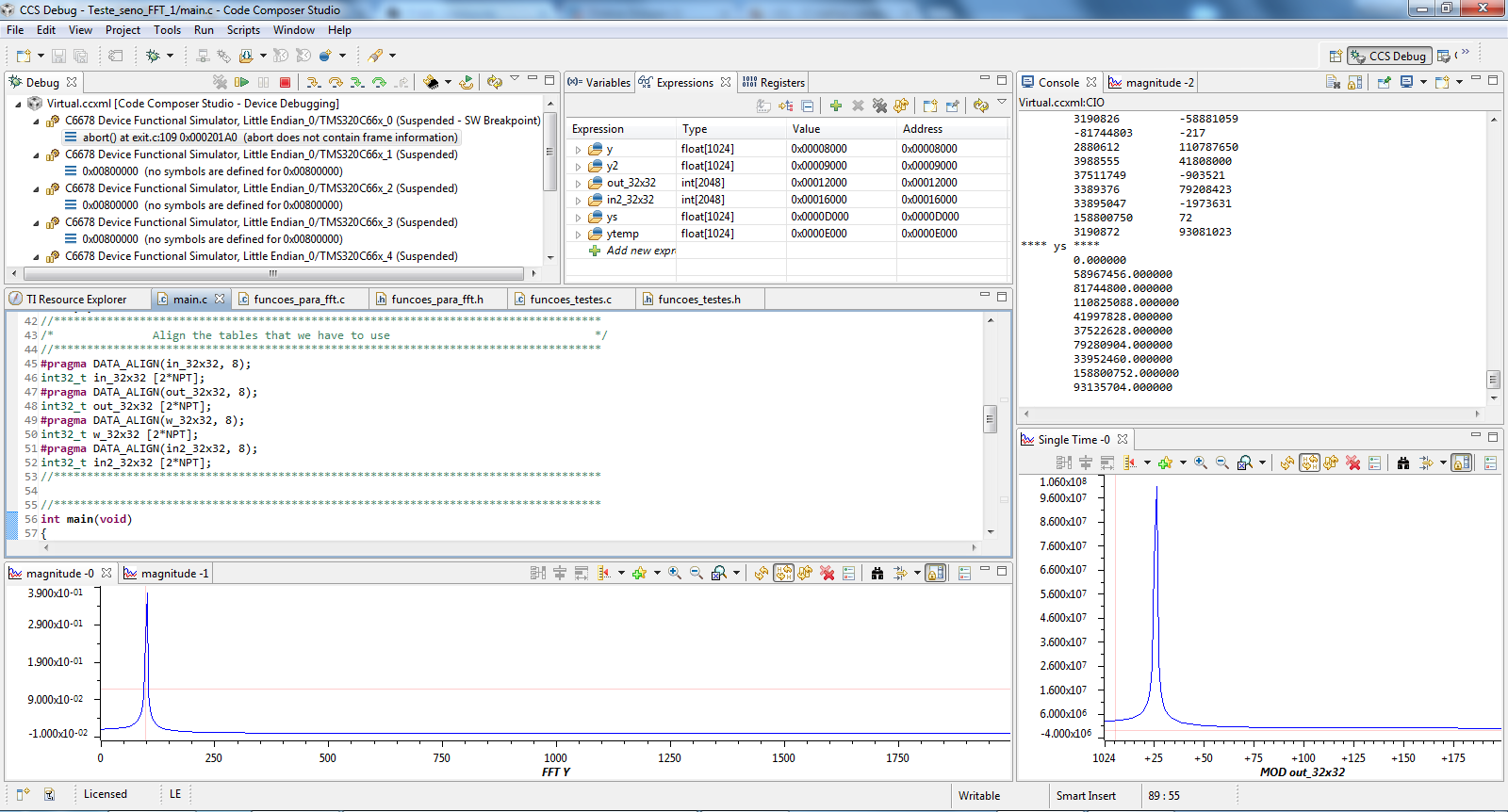This screenshot has width=1508, height=812.
Task: Click binoculars find icon in Single Time toolbar
Action: (1403, 463)
